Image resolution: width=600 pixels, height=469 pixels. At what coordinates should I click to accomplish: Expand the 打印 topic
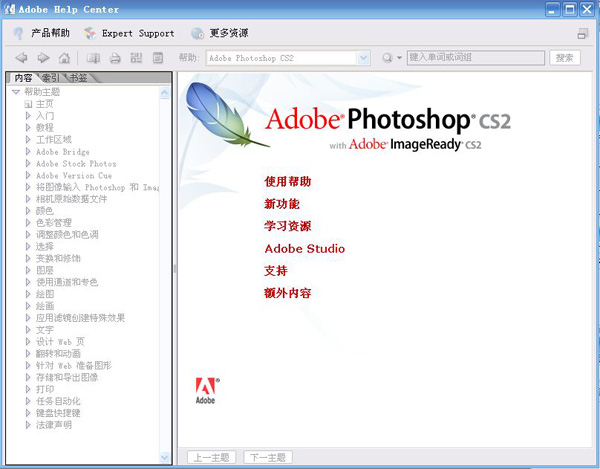tap(28, 389)
